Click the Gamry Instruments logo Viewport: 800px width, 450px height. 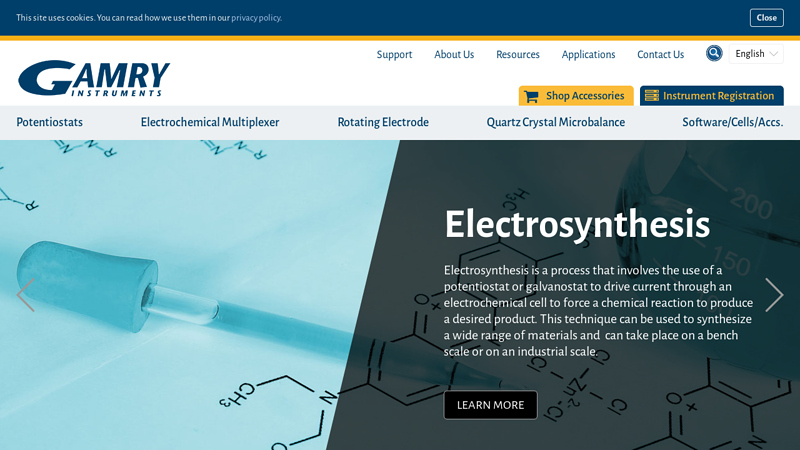(94, 78)
